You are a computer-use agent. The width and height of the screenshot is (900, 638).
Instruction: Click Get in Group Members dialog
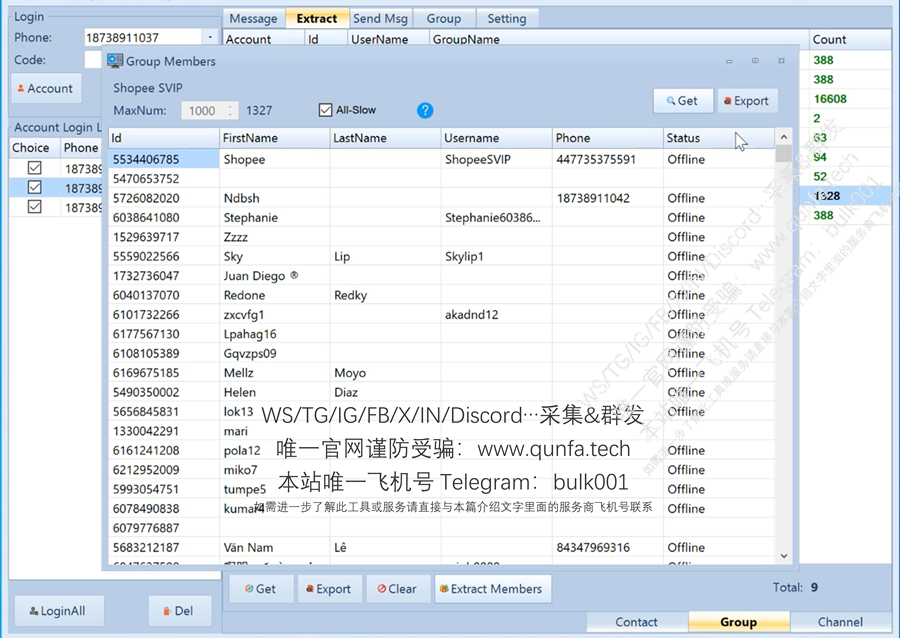pyautogui.click(x=683, y=100)
